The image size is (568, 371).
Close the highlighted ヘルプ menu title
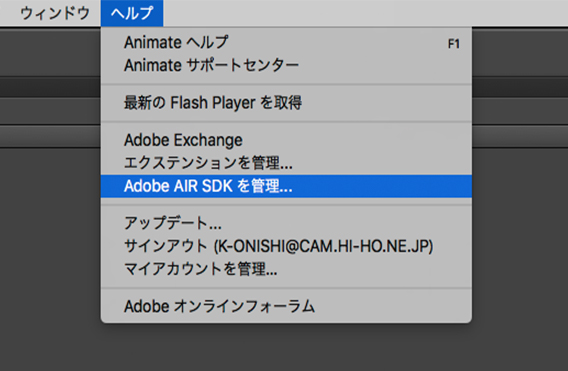pyautogui.click(x=132, y=13)
